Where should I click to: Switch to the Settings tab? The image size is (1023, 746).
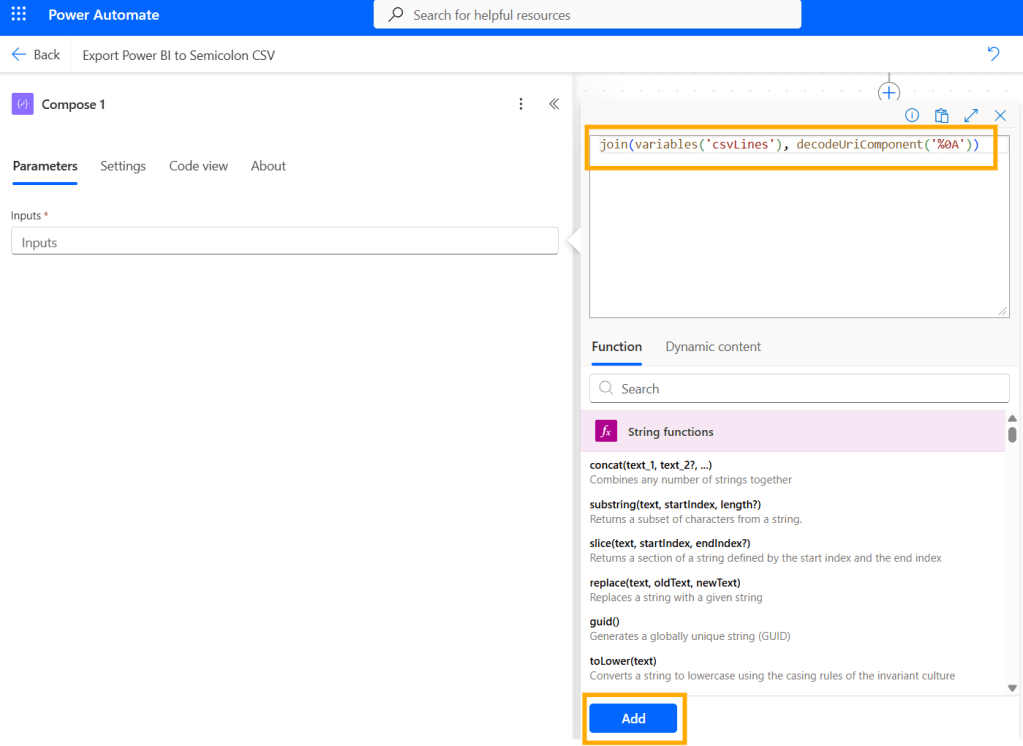tap(122, 166)
